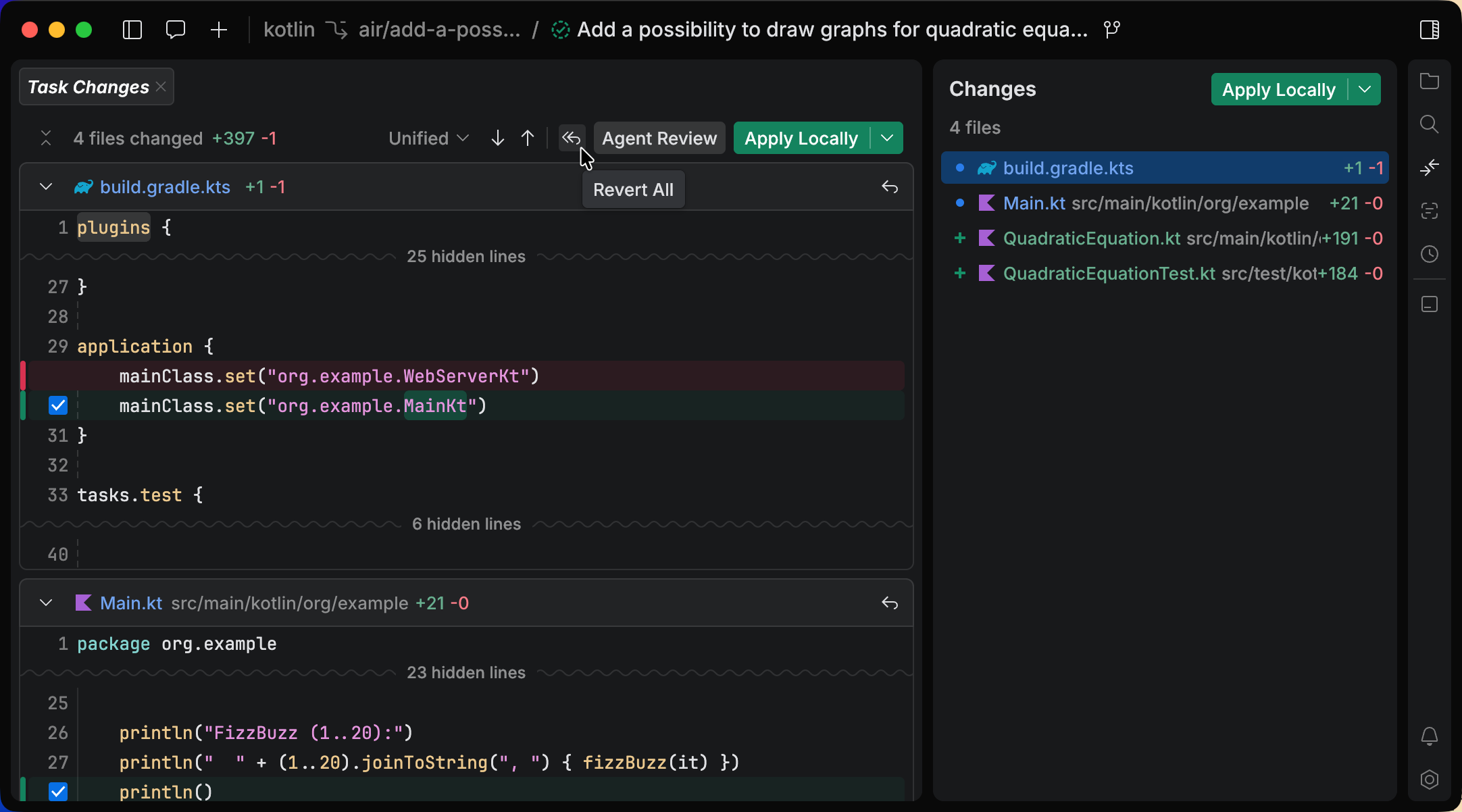Uncheck the MainKt mainClass line checkbox
1462x812 pixels.
point(58,405)
